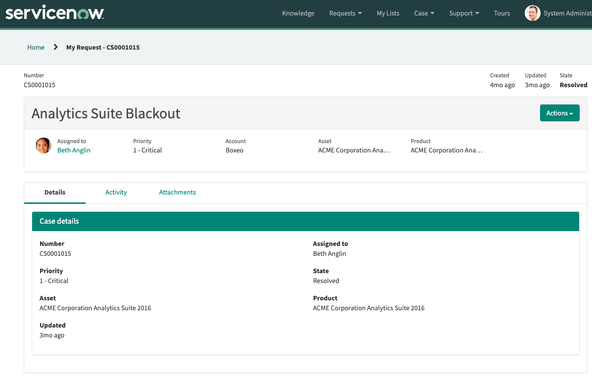
Task: Click Asset value ACME Corporation Analytics Suite 2016
Action: coord(95,308)
